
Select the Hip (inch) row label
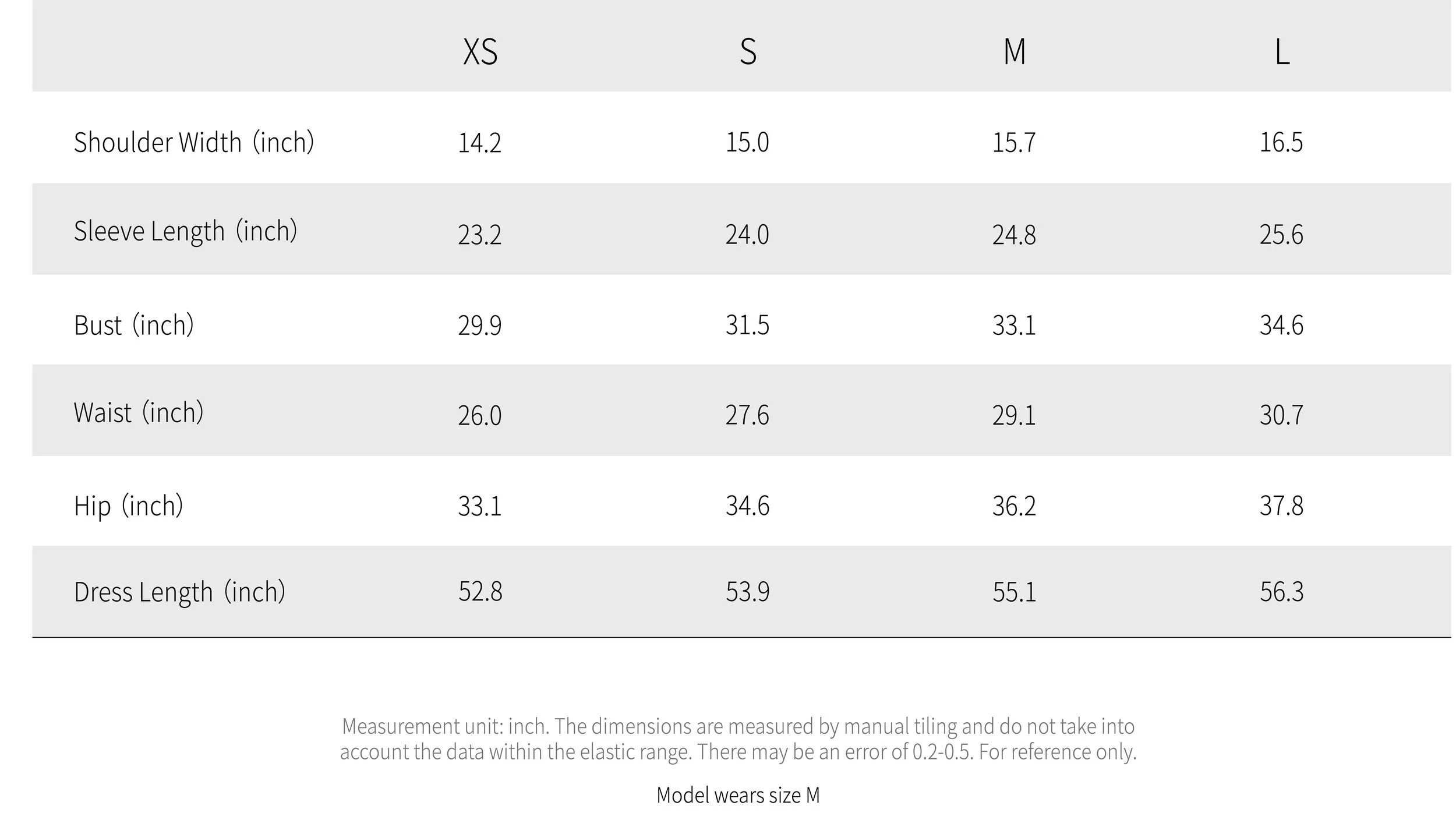point(129,506)
